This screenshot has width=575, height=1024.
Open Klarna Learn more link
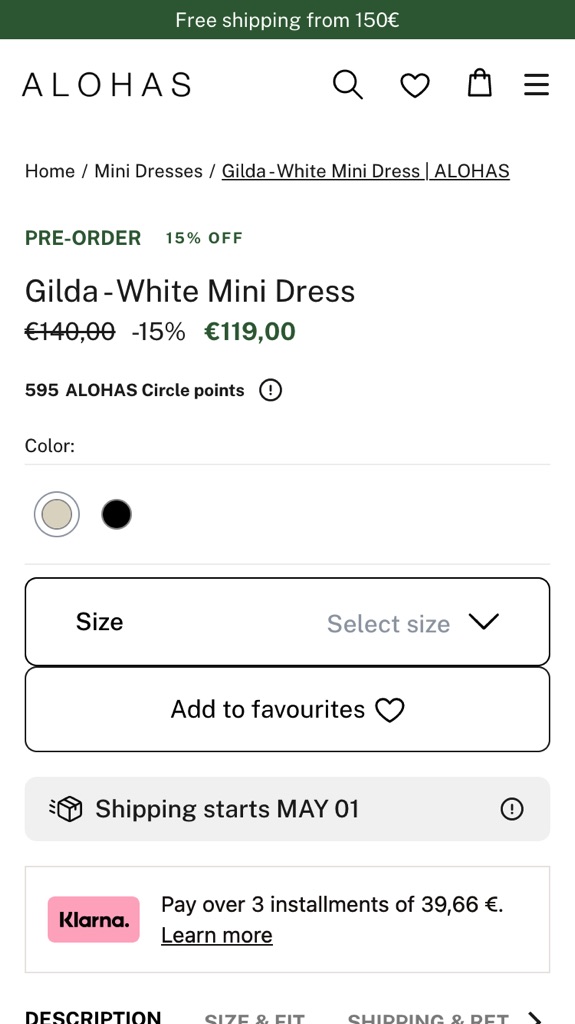pos(217,935)
